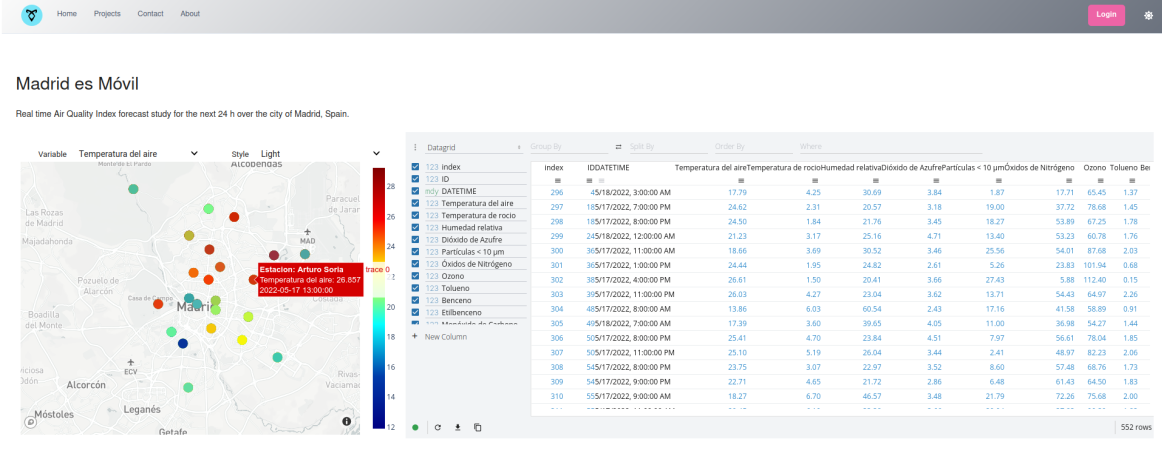Select index cell 310
This screenshot has width=1162, height=472.
(557, 396)
